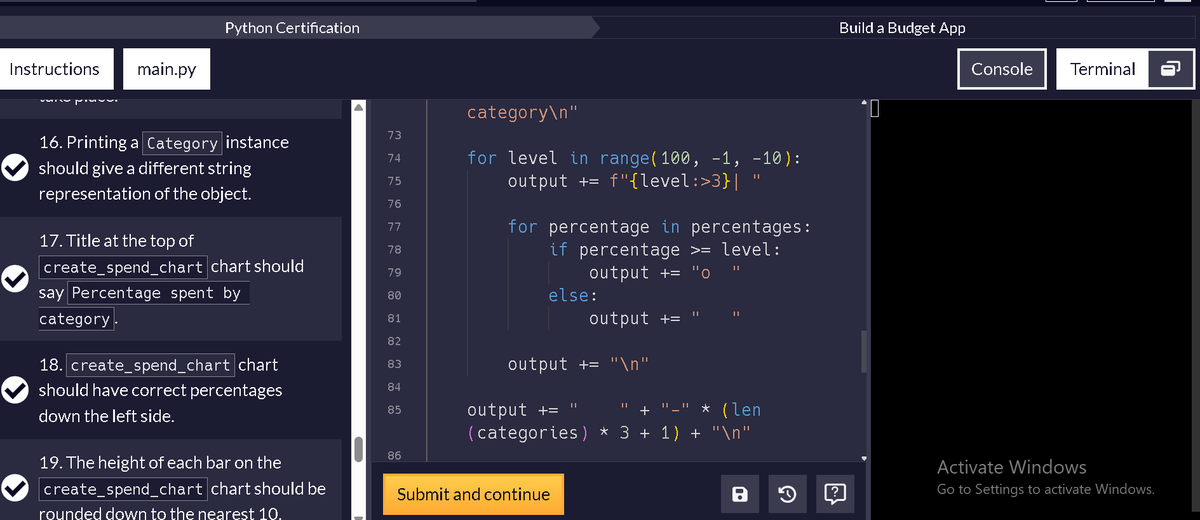Click the 'for percentage in percentages:' line
1200x520 pixels.
659,227
